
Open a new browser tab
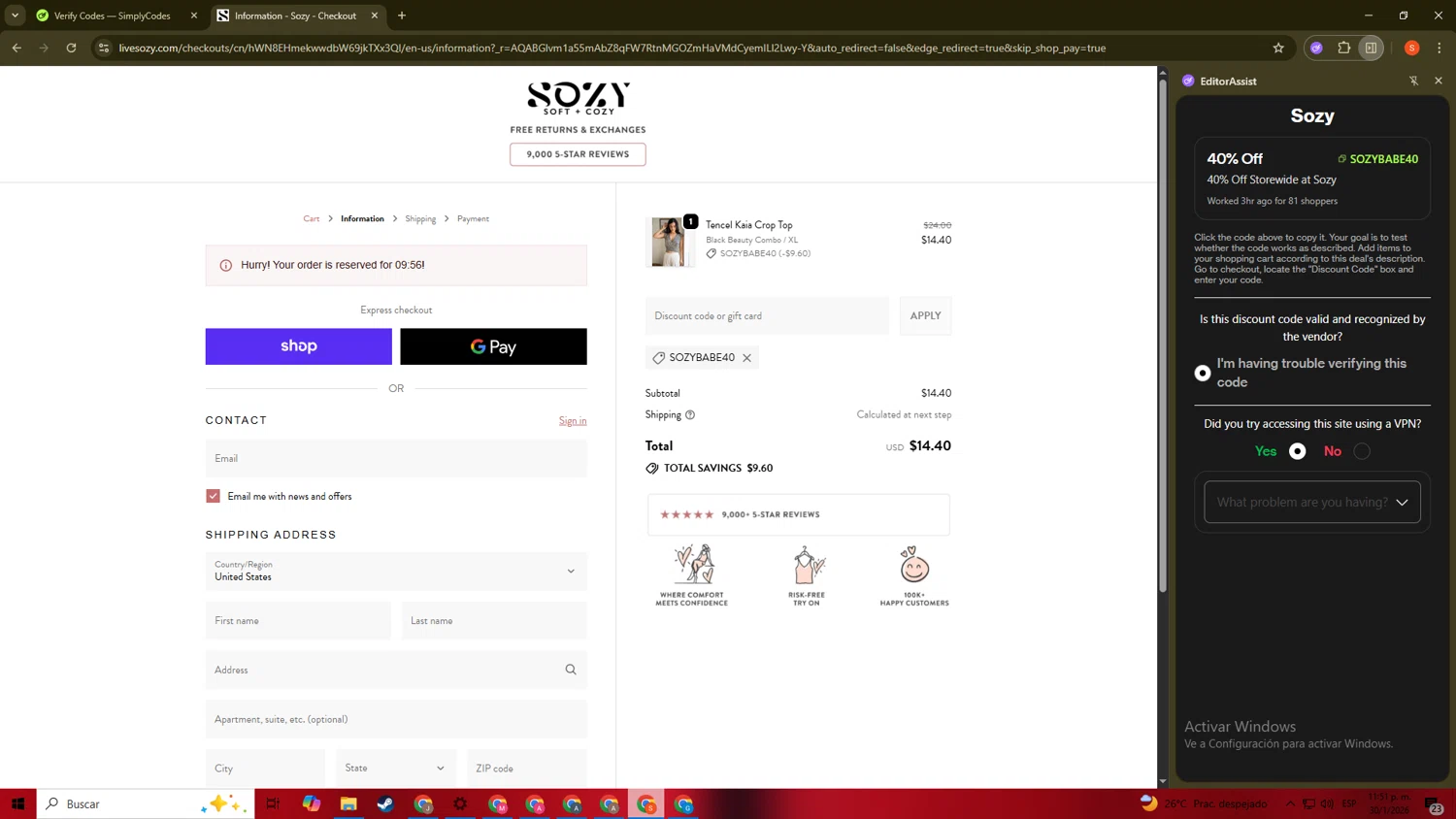click(402, 16)
